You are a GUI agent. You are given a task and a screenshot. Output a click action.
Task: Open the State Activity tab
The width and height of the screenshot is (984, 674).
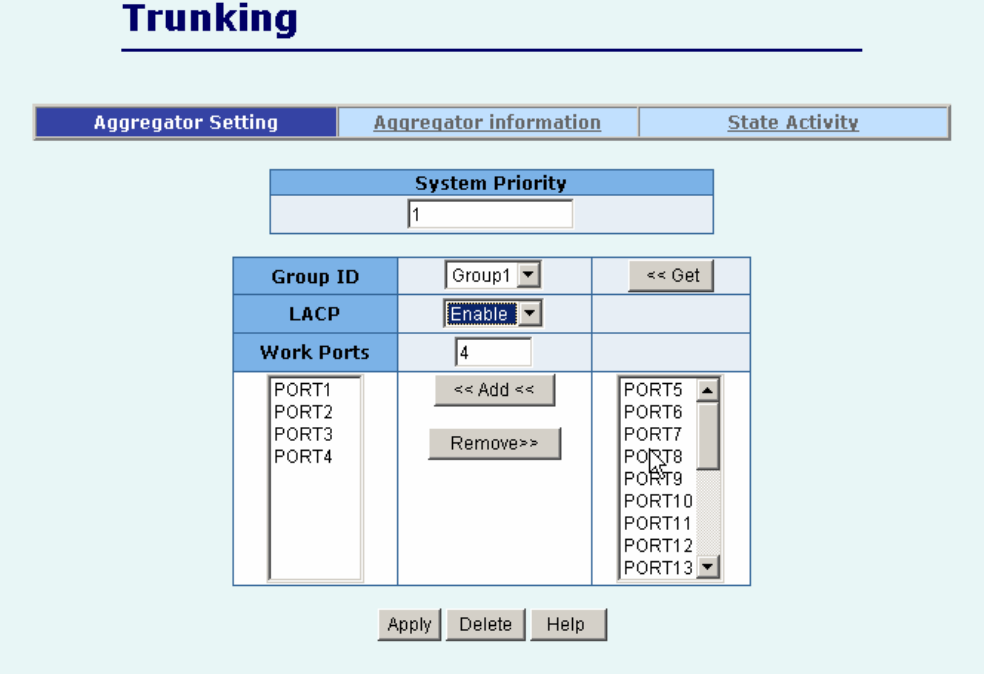click(793, 123)
